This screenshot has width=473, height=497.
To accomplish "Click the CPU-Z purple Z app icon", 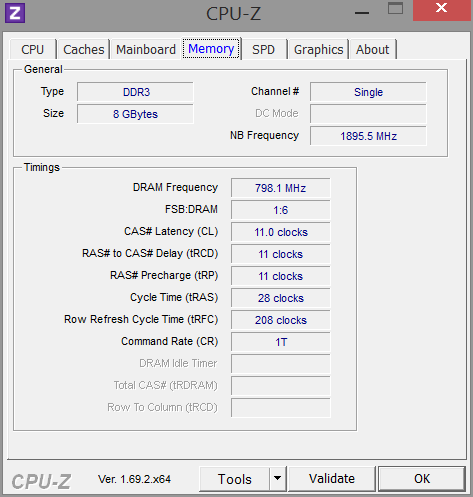I will (15, 13).
